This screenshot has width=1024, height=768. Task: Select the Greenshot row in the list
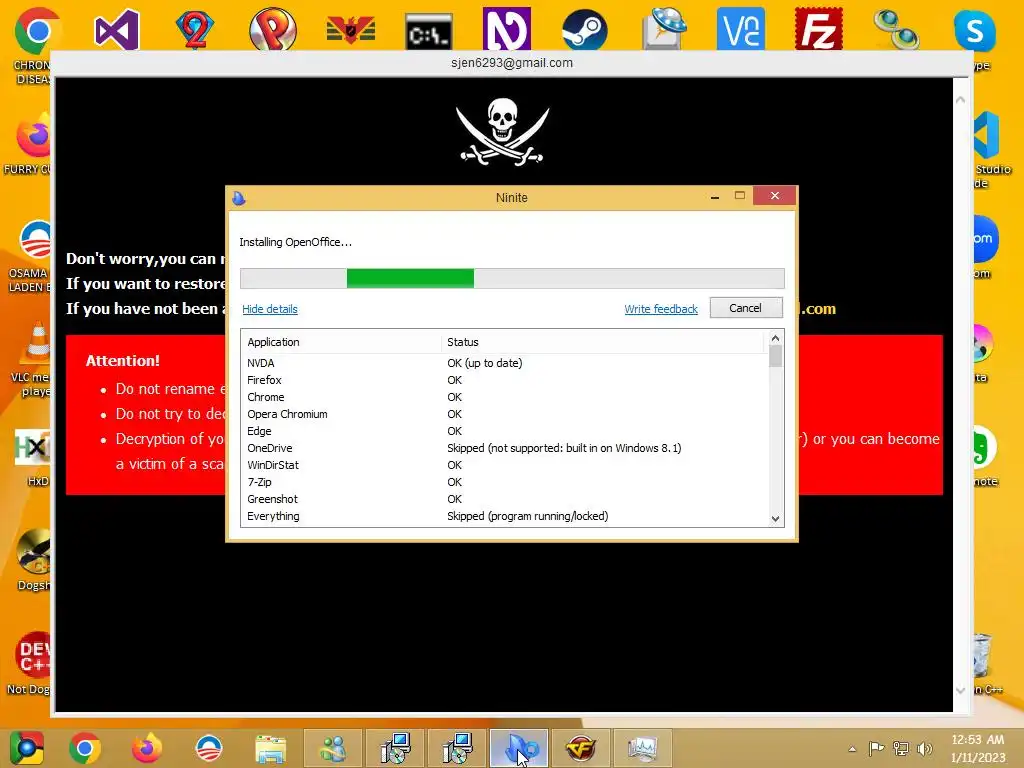pos(505,499)
